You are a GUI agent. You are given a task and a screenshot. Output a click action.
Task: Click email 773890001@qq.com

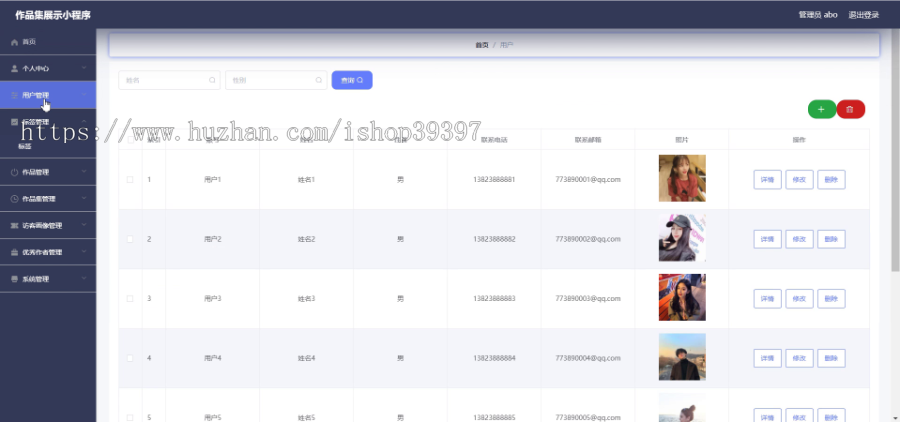pyautogui.click(x=588, y=180)
